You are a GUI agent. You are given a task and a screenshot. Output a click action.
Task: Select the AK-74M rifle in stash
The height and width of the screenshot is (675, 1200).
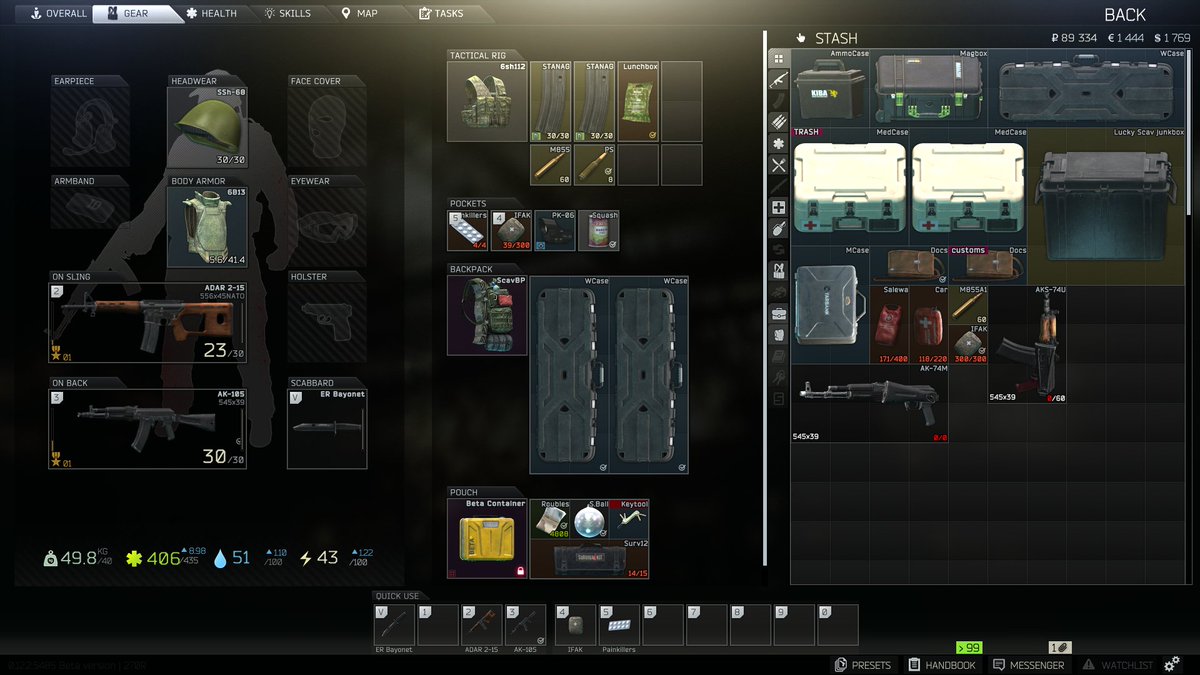pyautogui.click(x=870, y=403)
